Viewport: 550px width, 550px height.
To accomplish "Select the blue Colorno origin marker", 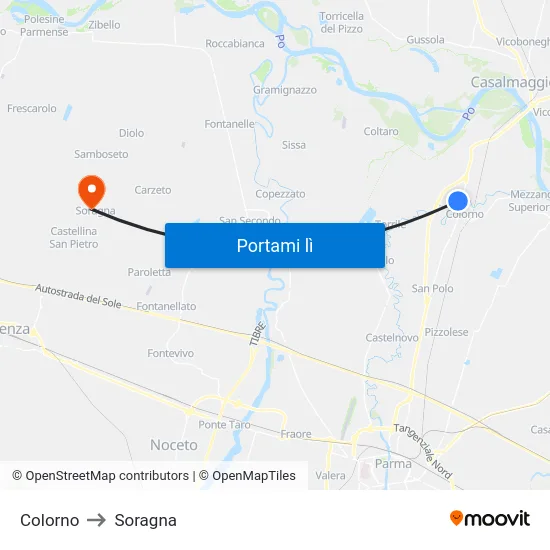I will [458, 201].
